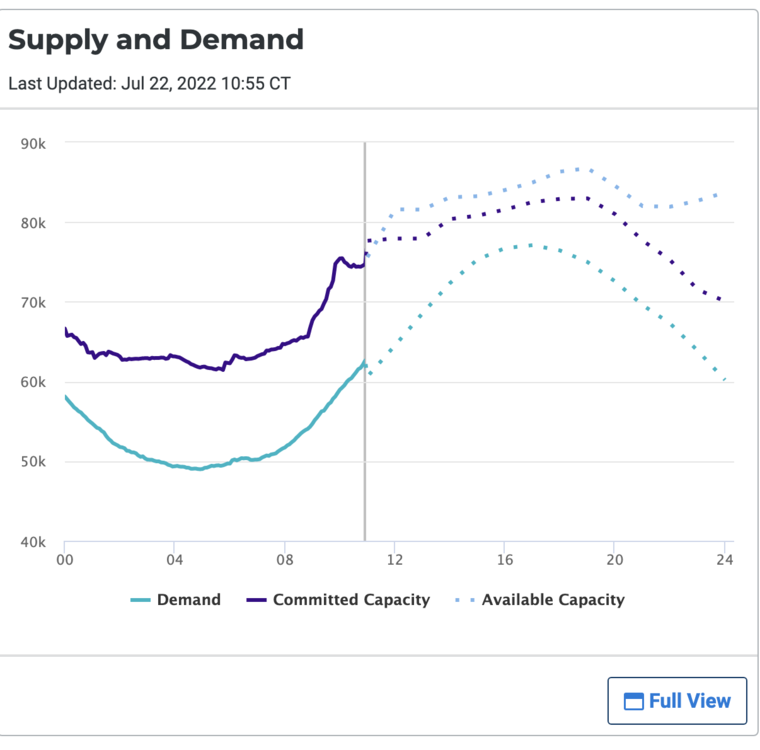Screen dimensions: 760x750
Task: Click the dotted Available Capacity legend marker
Action: pos(465,601)
